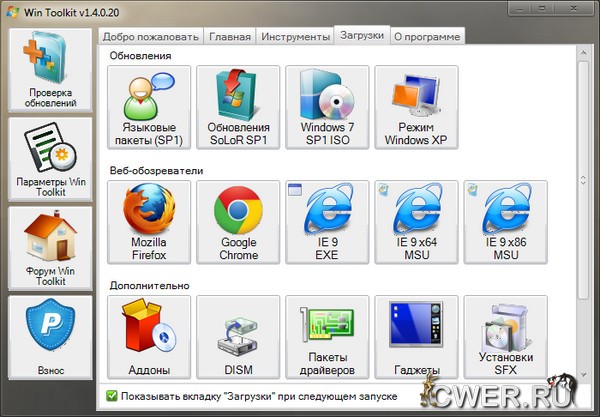Select the IE 9 x64 MSU download
The image size is (600, 417).
click(416, 222)
